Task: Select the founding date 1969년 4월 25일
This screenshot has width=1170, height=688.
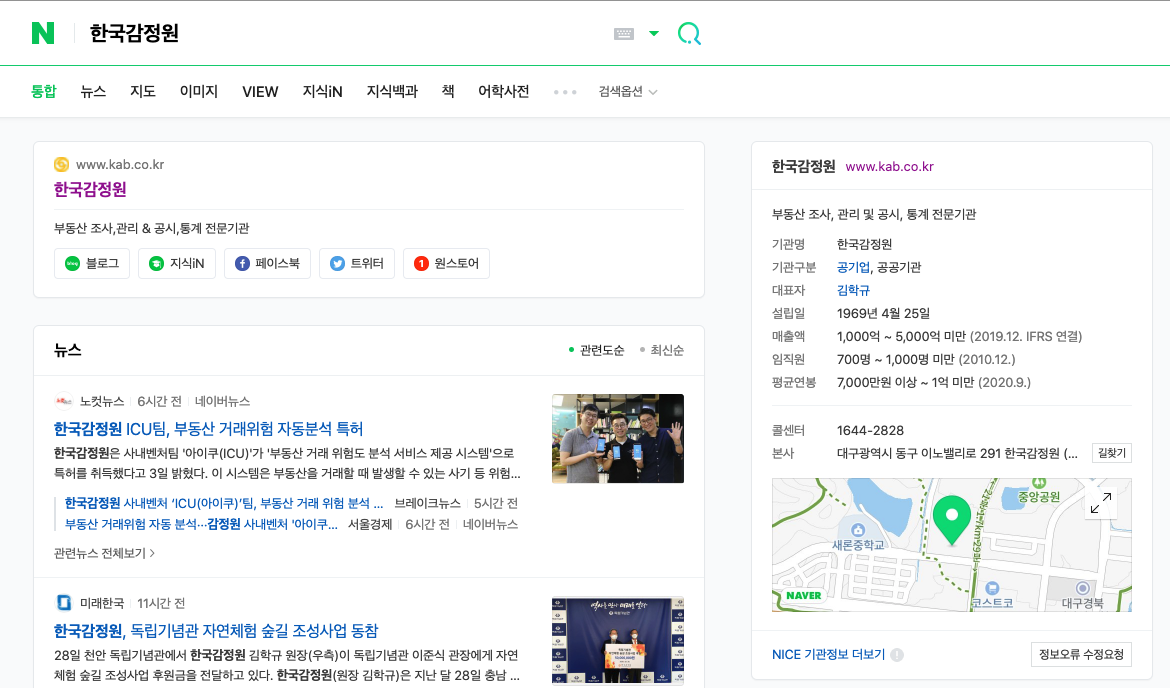Action: 883,313
